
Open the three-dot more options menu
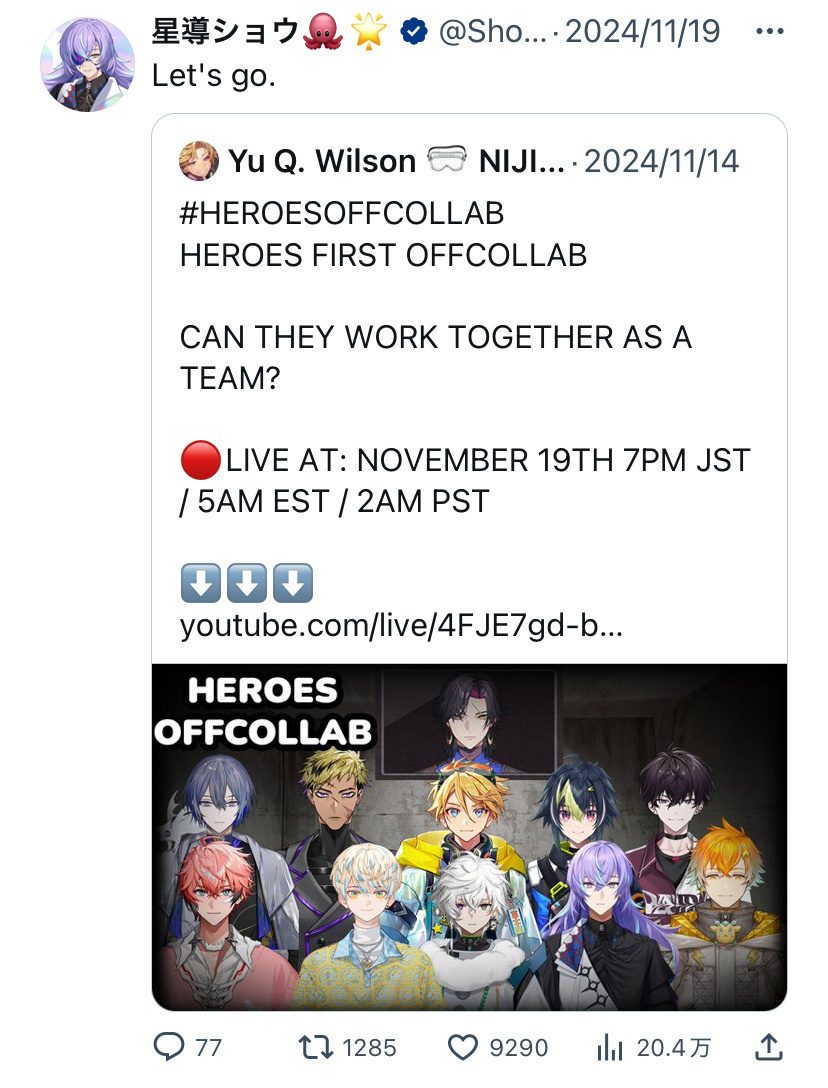coord(770,31)
